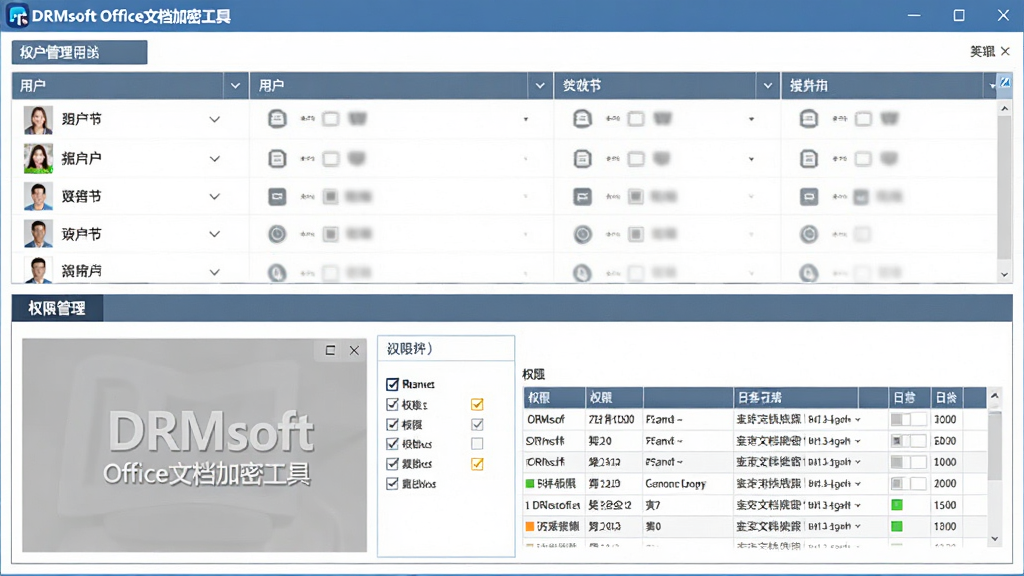1024x576 pixels.
Task: Open small arrow dropdown in first row's second column
Action: 526,120
